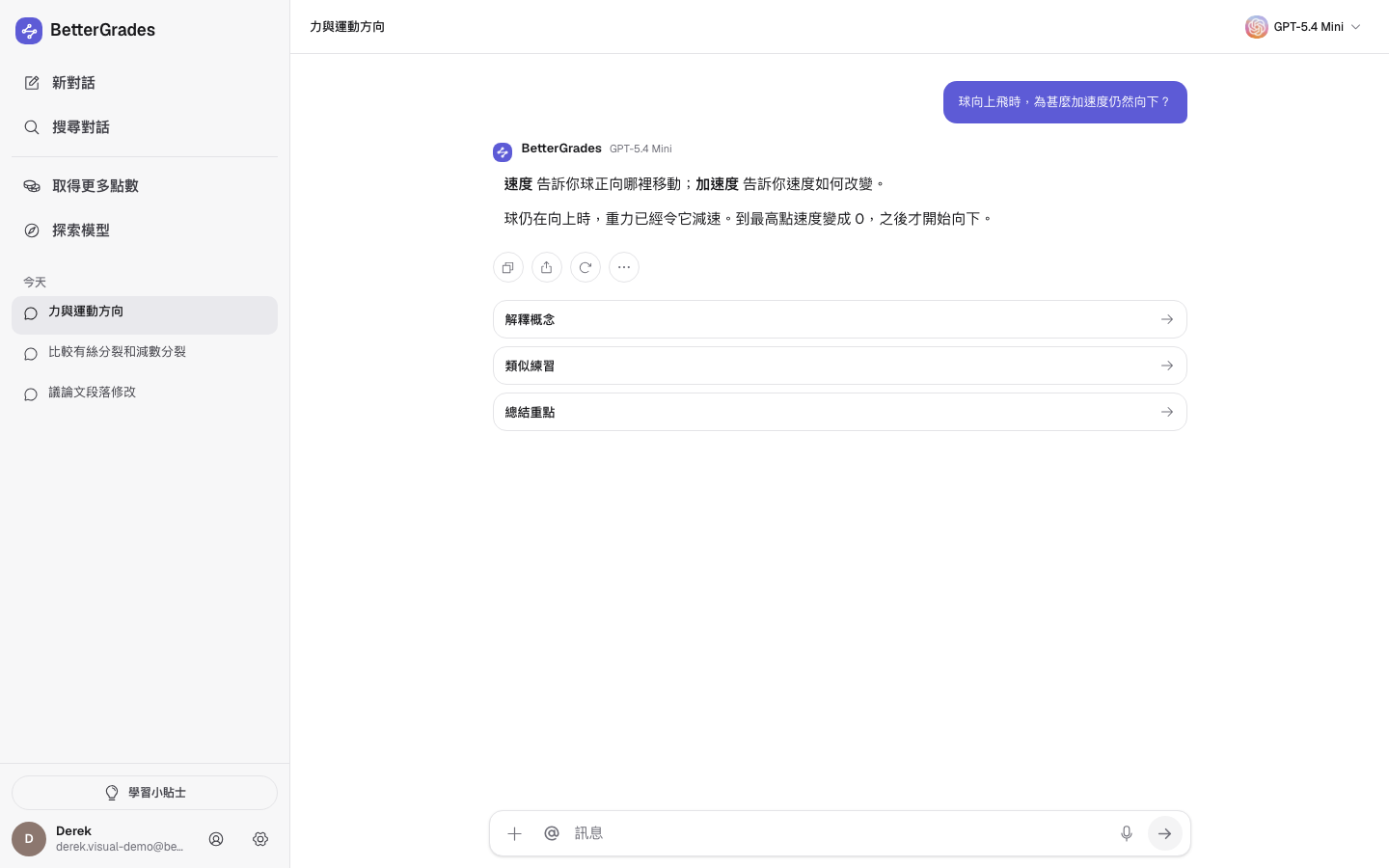Open 探索模型 explore models
Viewport: 1389px width, 868px height.
click(x=145, y=231)
